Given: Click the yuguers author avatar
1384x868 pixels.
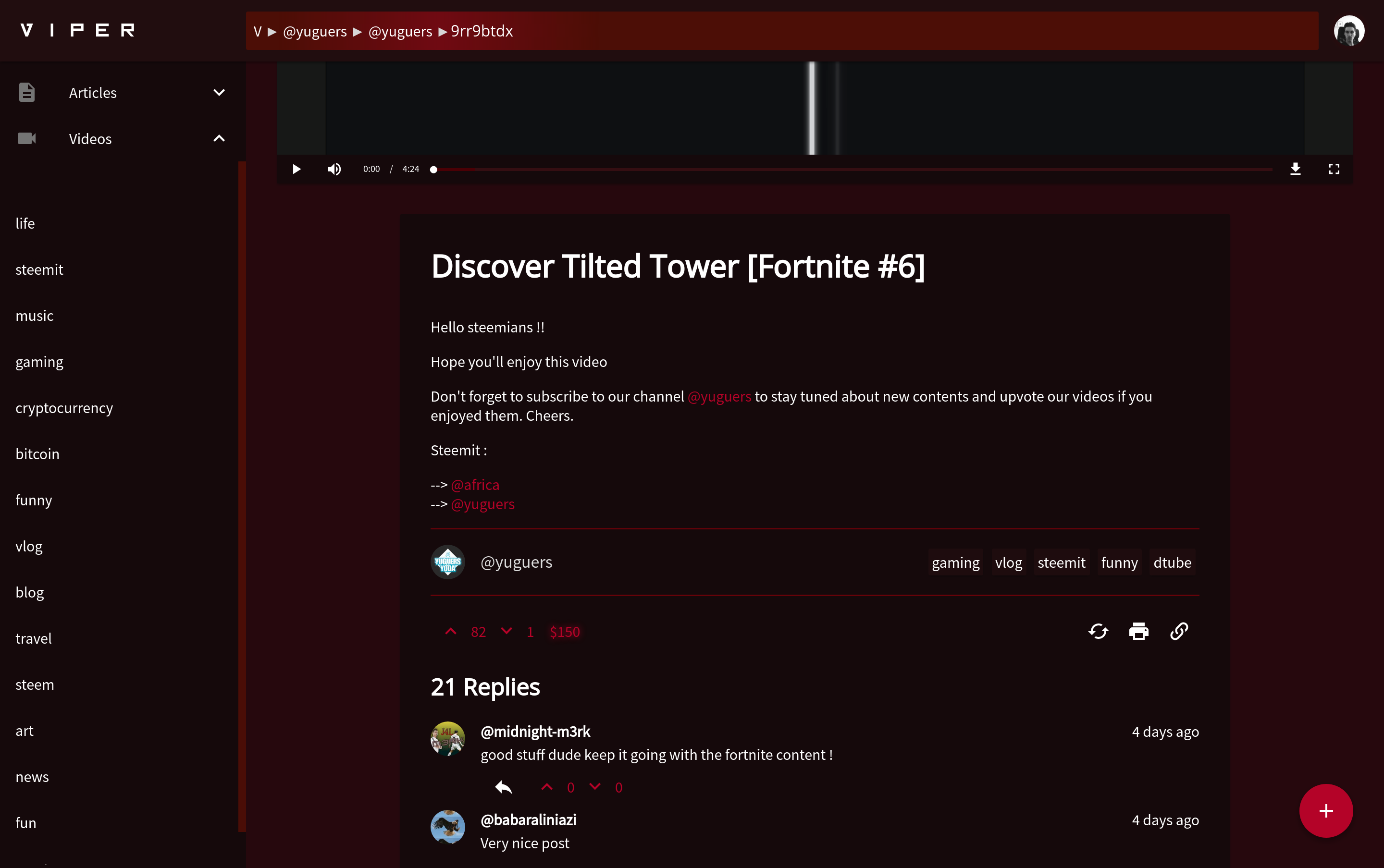Looking at the screenshot, I should click(x=447, y=562).
